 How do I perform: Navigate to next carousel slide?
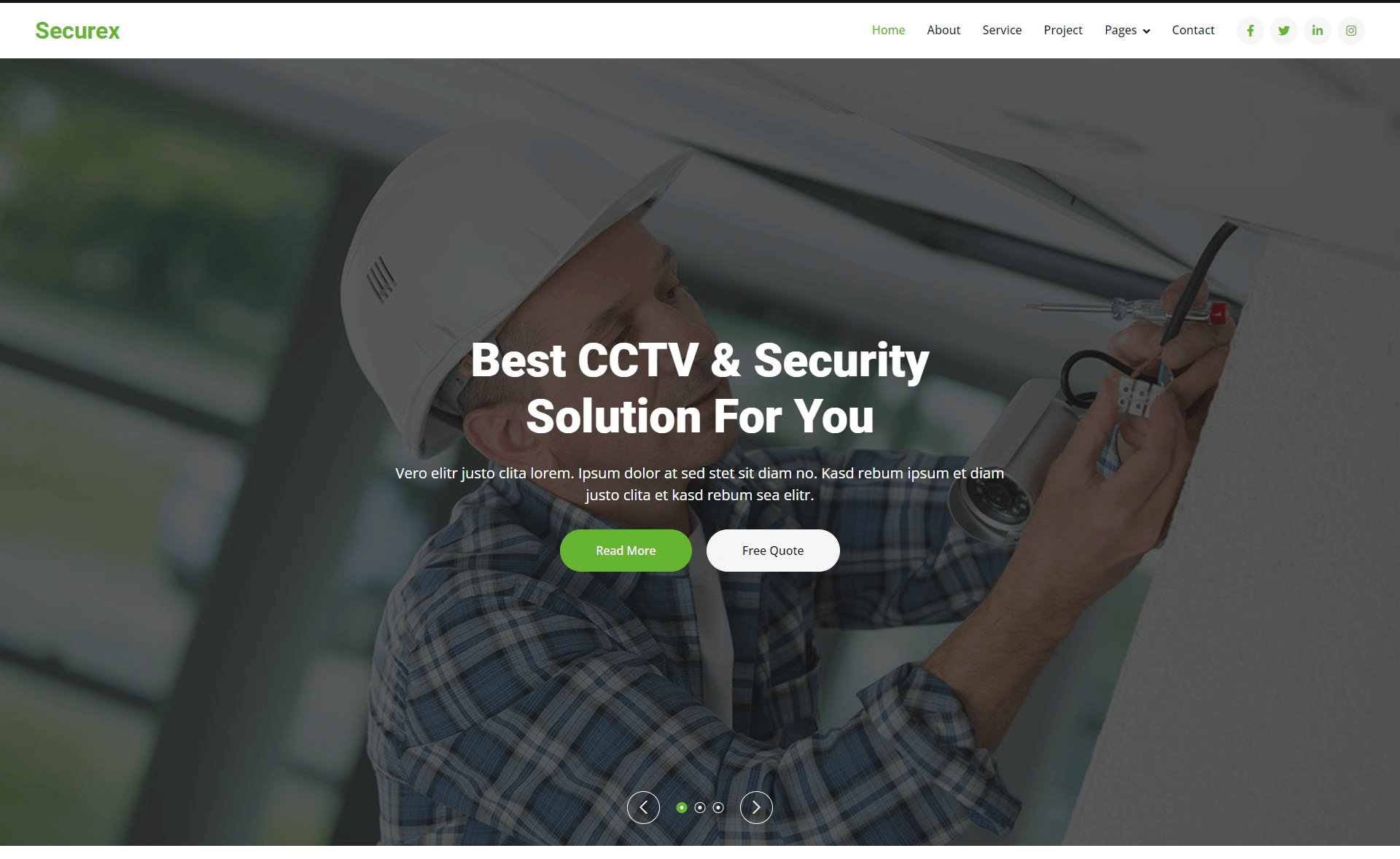(756, 807)
